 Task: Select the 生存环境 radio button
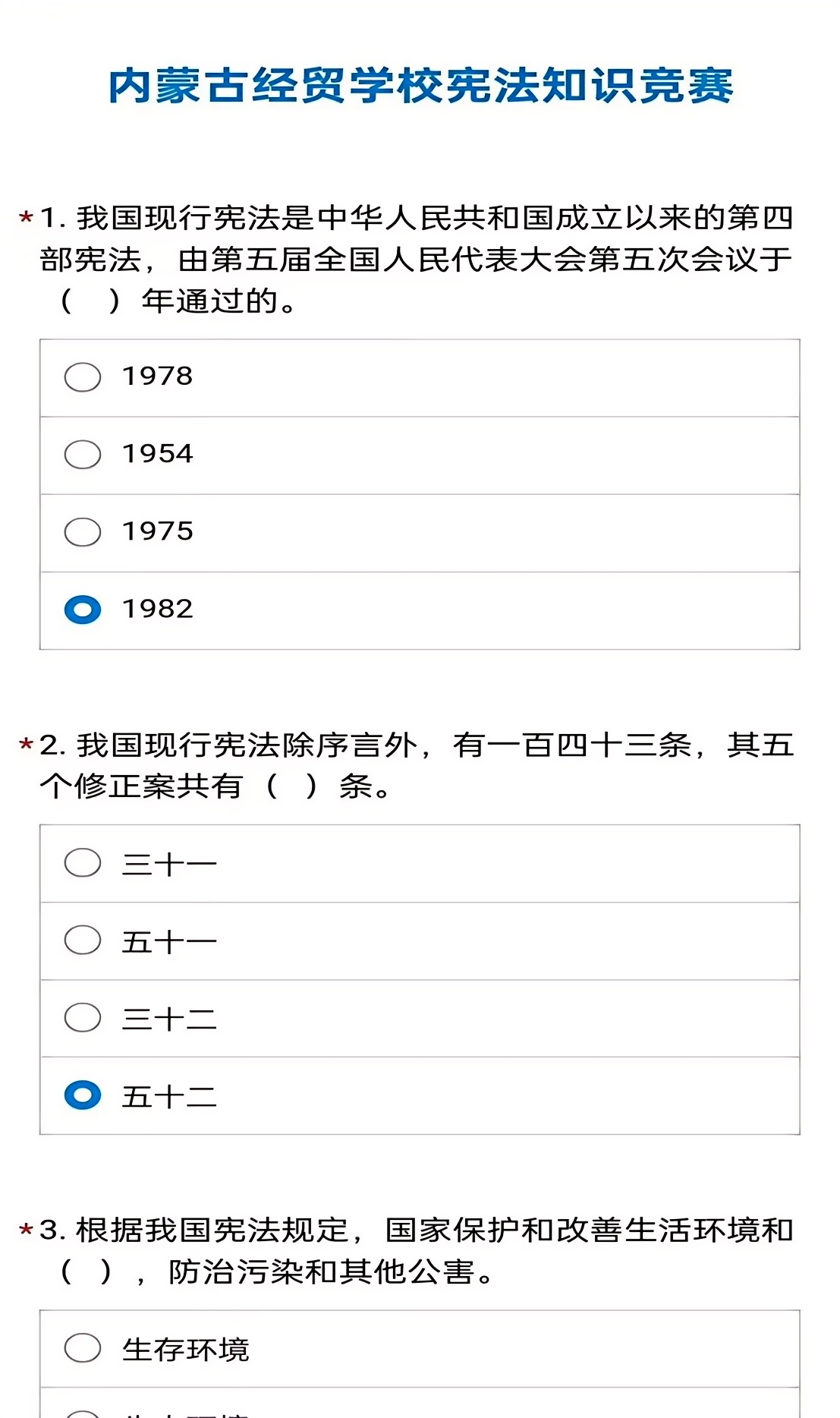pos(83,1348)
